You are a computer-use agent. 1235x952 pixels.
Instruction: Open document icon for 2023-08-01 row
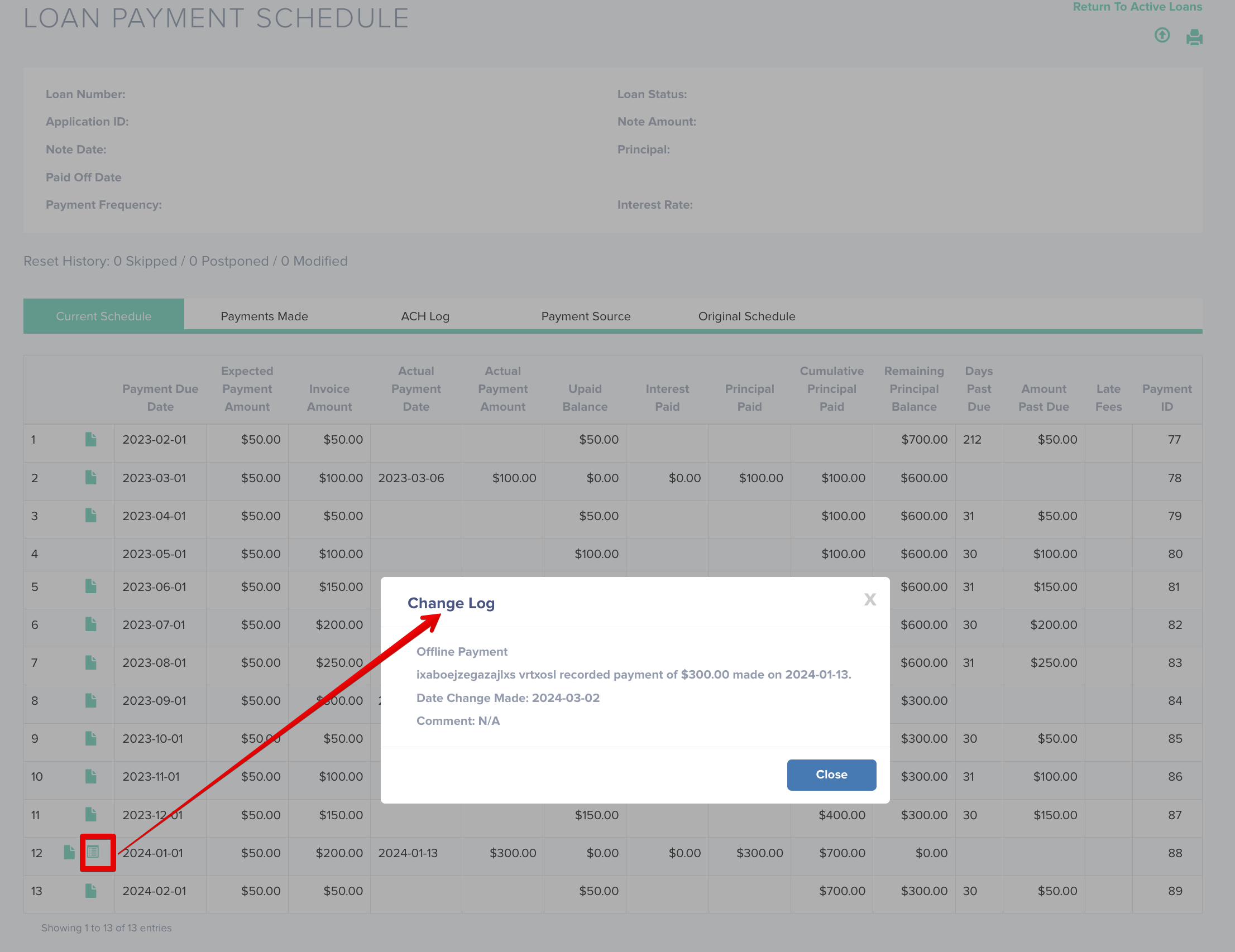coord(90,662)
